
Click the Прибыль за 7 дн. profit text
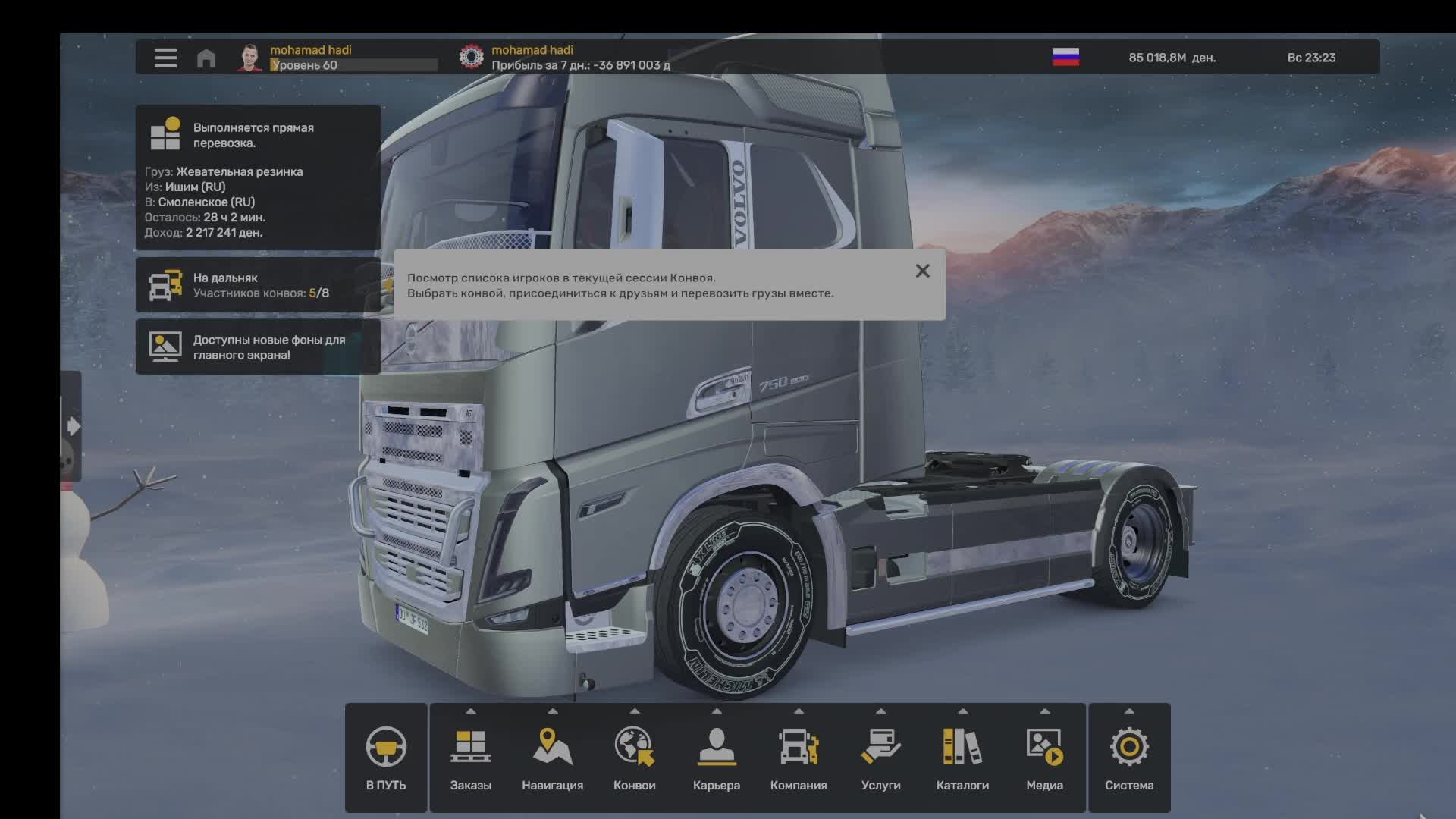(581, 65)
